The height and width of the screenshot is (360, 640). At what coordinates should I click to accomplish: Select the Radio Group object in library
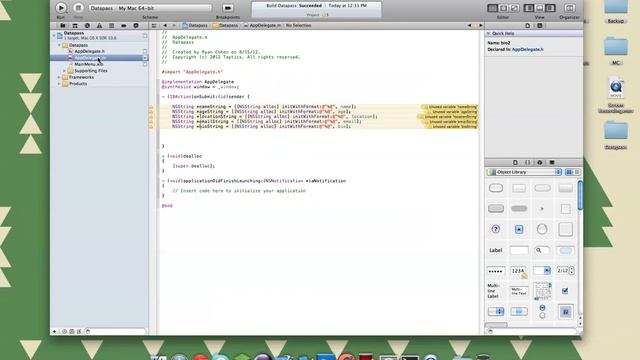point(542,311)
